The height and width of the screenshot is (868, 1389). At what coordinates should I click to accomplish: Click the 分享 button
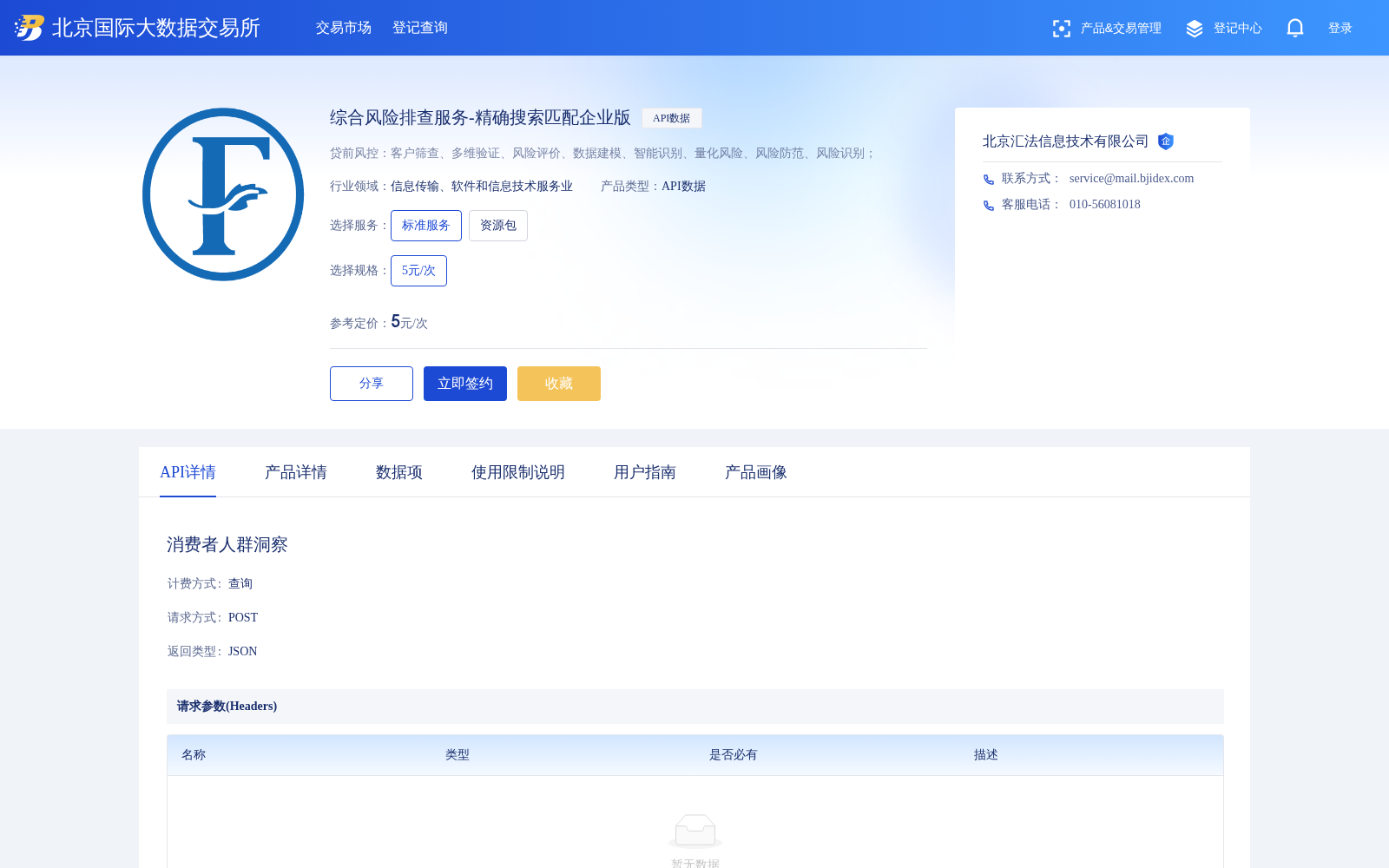[x=372, y=384]
